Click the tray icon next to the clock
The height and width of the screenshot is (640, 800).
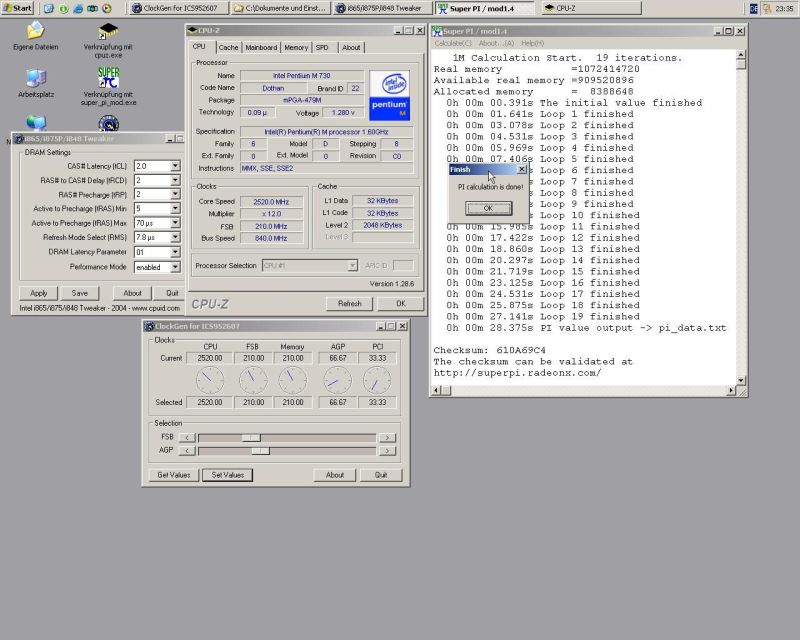(x=767, y=8)
